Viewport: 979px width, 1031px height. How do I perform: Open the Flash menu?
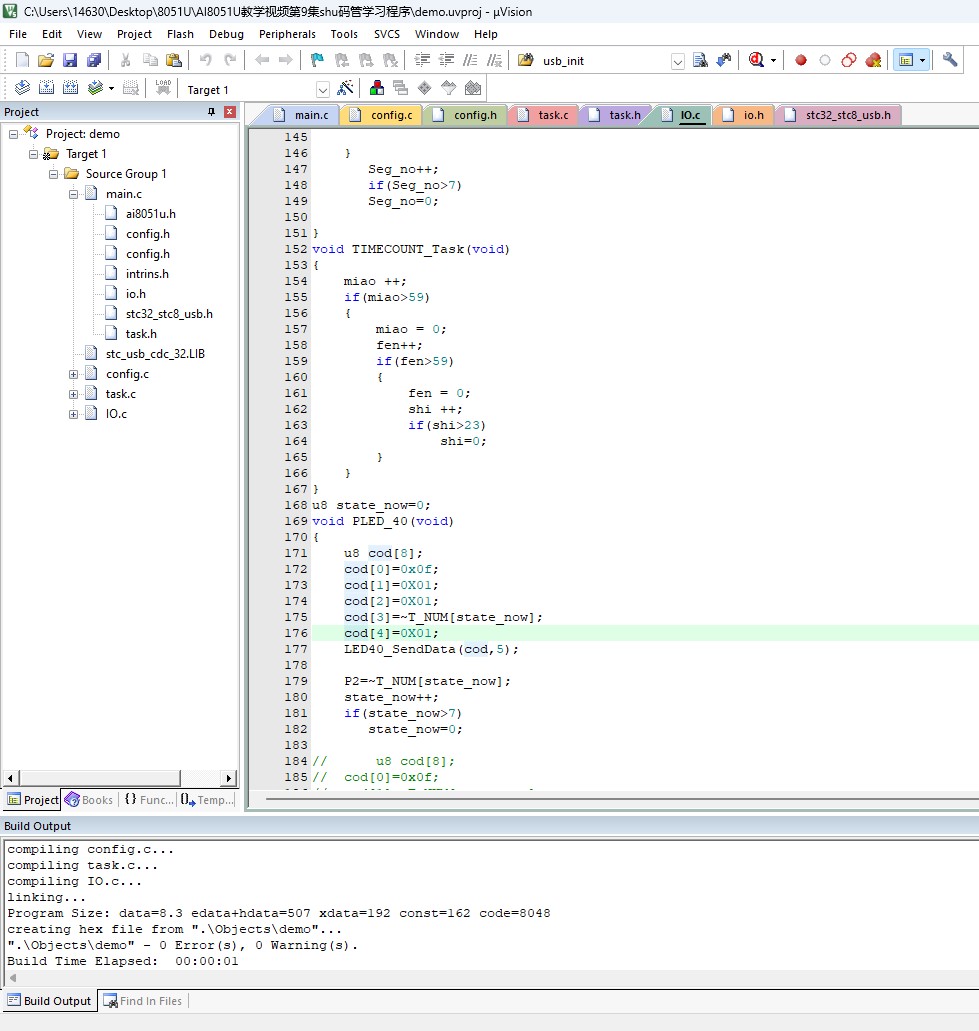pyautogui.click(x=180, y=34)
